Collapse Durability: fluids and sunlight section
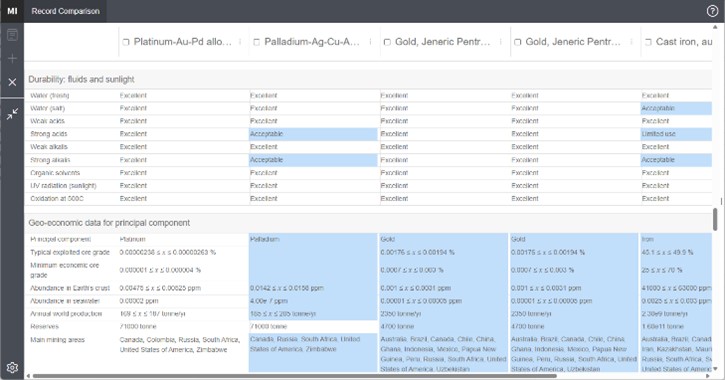Viewport: 725px width, 380px height. click(368, 80)
